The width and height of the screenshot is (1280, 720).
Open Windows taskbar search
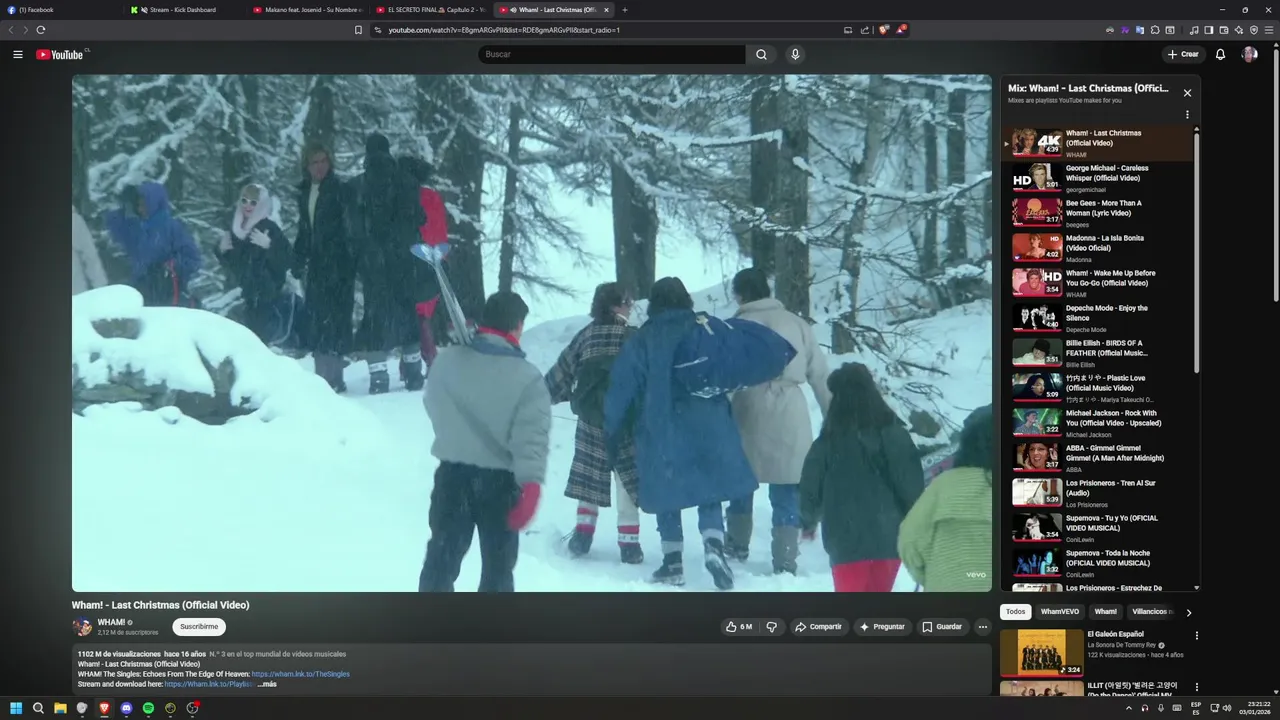[x=38, y=708]
